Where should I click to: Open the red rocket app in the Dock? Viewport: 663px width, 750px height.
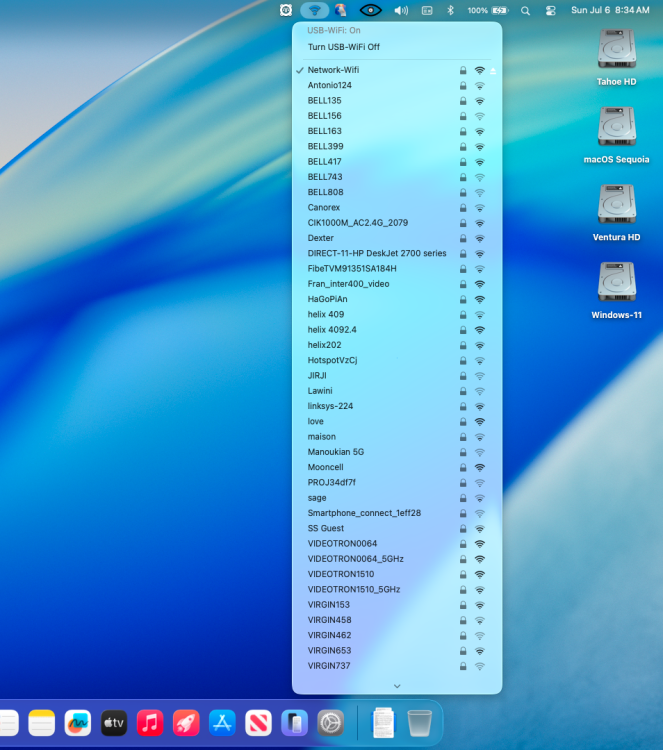[186, 723]
